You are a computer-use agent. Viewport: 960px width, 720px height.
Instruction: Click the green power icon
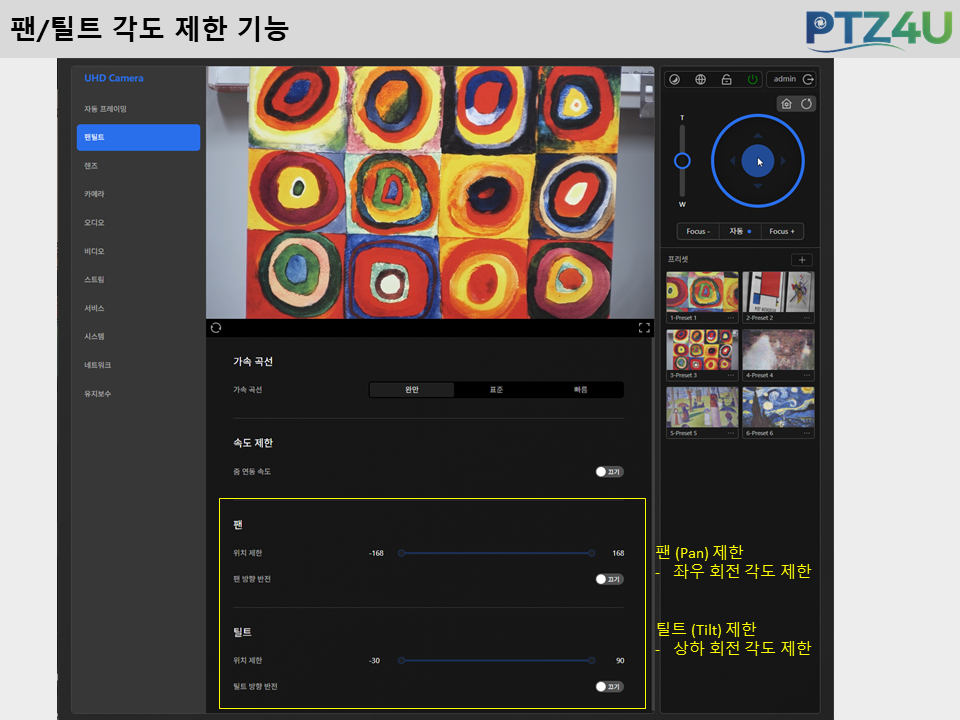(x=752, y=80)
